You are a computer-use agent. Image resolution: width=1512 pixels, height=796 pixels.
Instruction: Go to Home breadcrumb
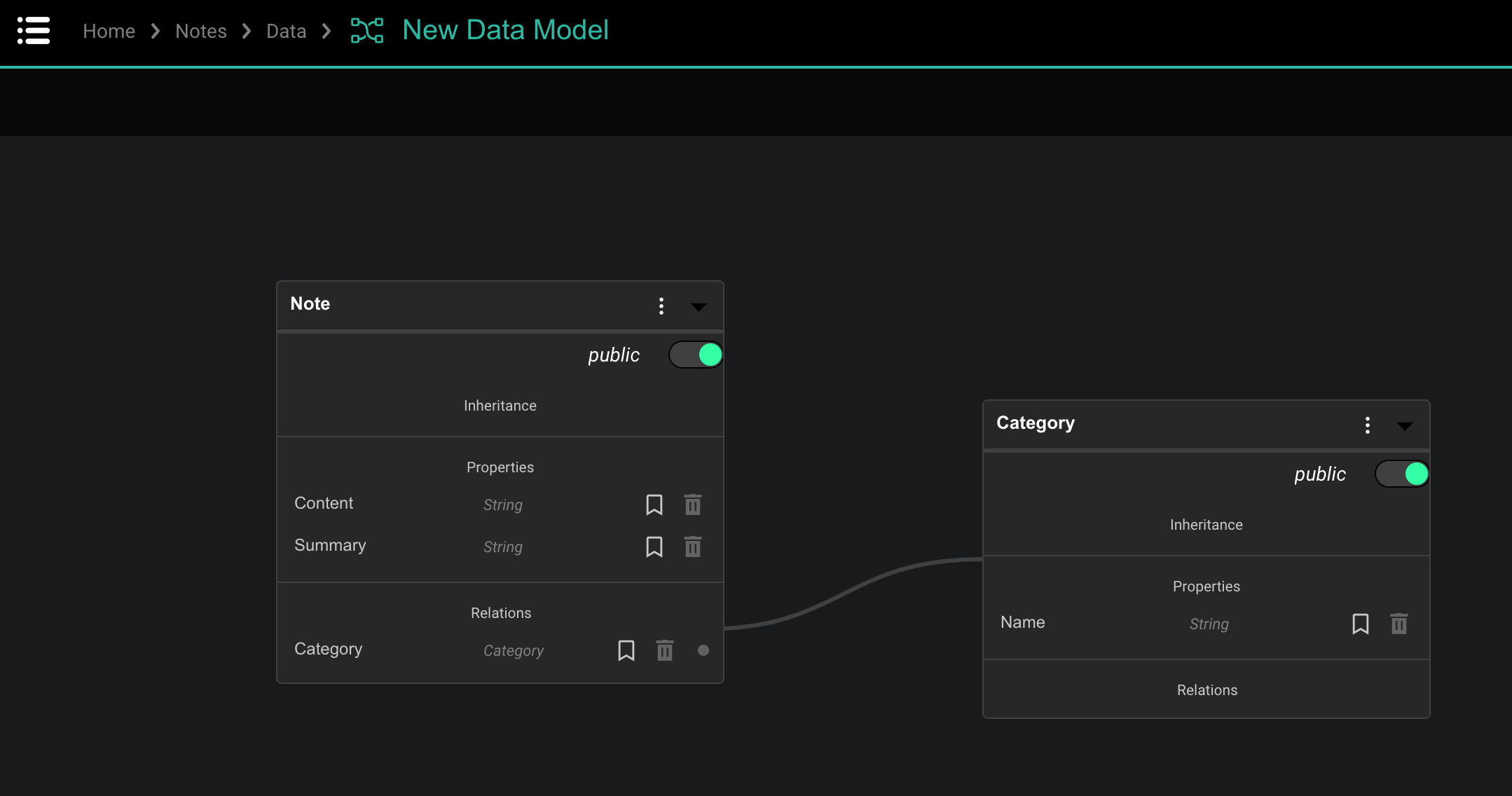point(109,31)
